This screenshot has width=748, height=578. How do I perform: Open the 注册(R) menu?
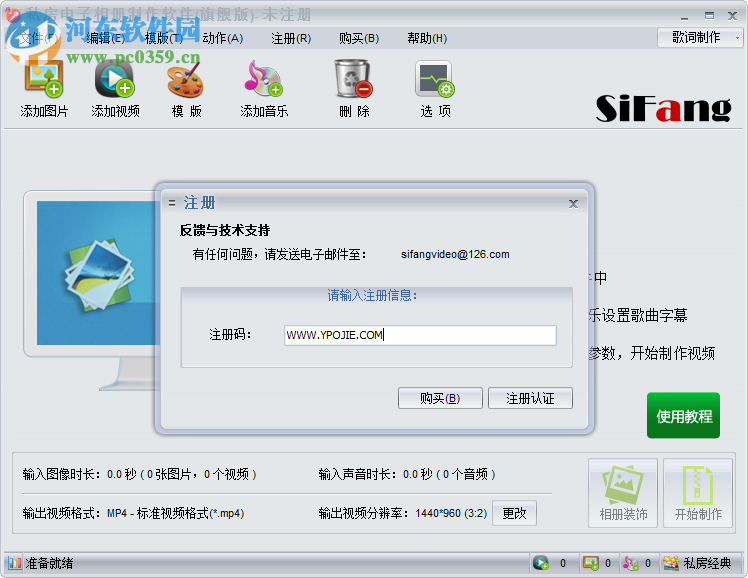[x=291, y=38]
